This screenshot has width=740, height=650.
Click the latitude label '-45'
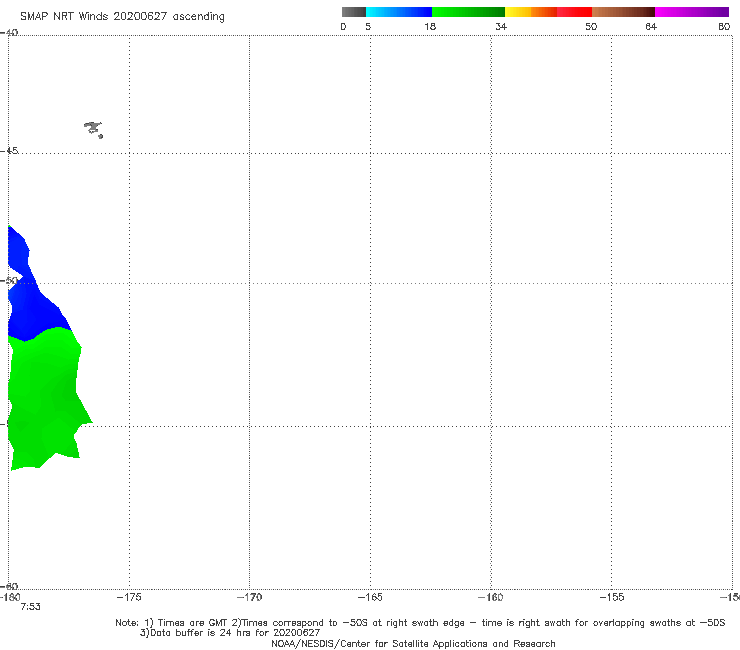[9, 151]
